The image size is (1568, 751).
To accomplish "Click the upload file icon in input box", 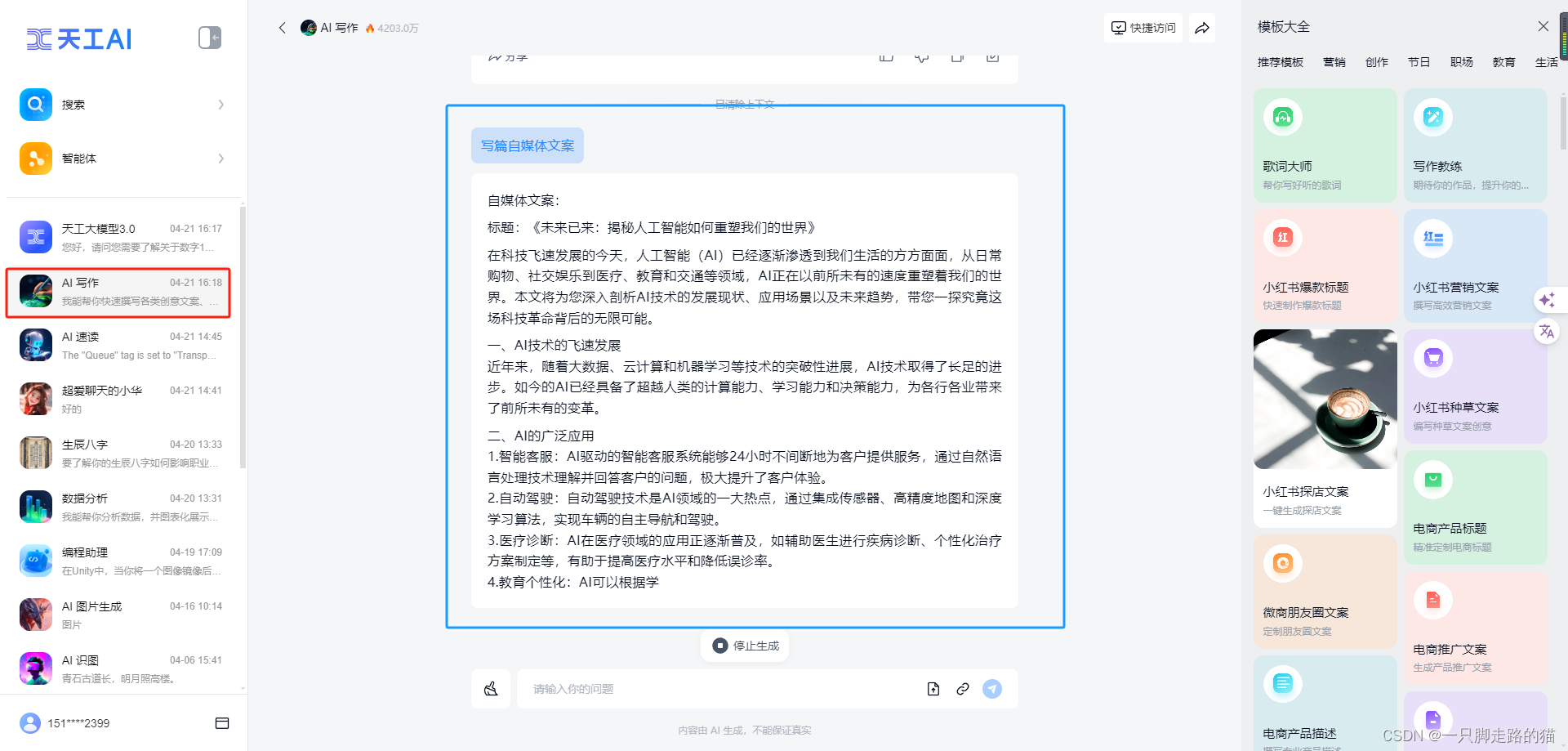I will tap(933, 689).
